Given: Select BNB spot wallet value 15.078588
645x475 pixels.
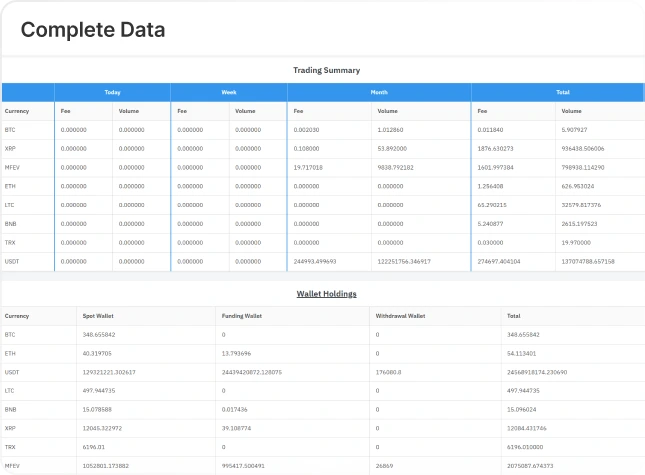Looking at the screenshot, I should [x=97, y=410].
